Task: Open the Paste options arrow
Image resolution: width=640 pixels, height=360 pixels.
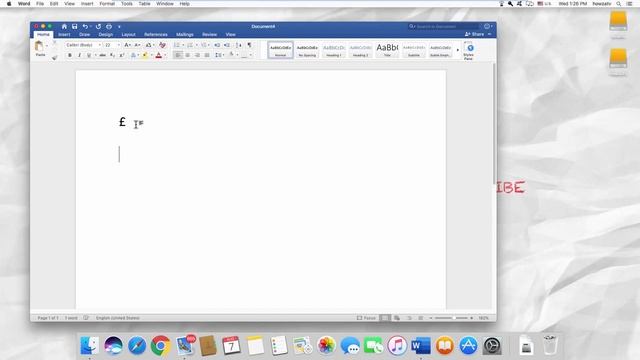Action: pyautogui.click(x=47, y=46)
